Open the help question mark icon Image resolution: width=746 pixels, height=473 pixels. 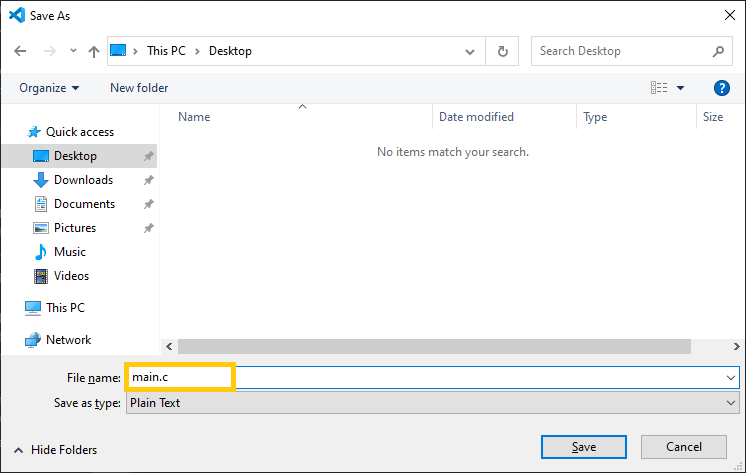coord(721,88)
